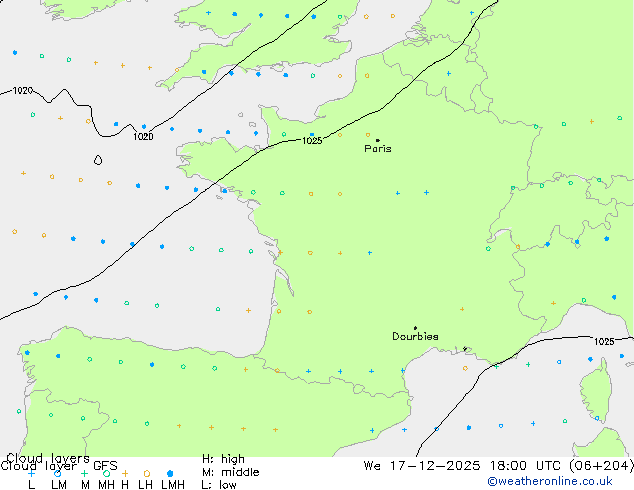Click the "LH" legend label
Image resolution: width=634 pixels, height=490 pixels.
pyautogui.click(x=145, y=485)
